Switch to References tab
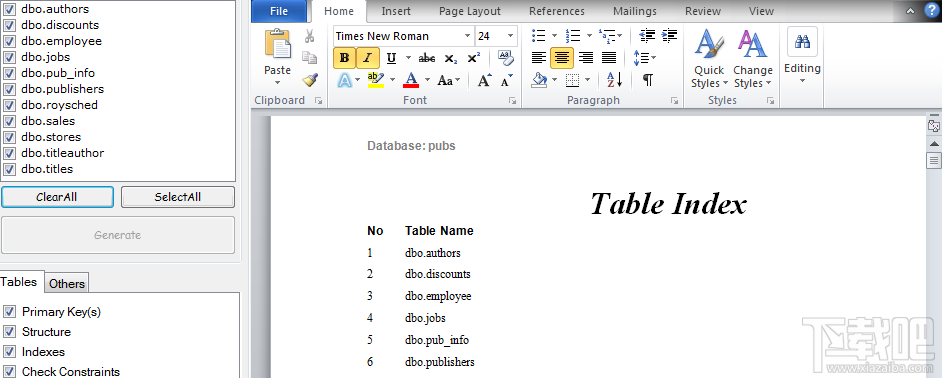Image resolution: width=942 pixels, height=378 pixels. coord(556,11)
